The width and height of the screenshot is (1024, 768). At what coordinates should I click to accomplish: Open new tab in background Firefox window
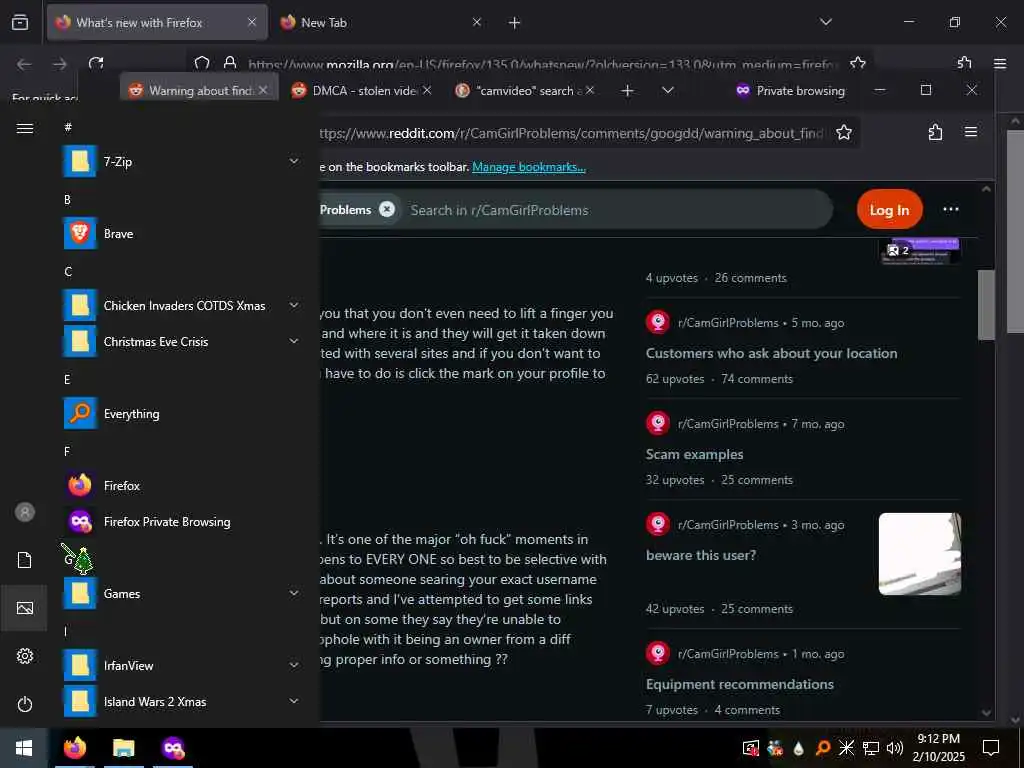(514, 23)
